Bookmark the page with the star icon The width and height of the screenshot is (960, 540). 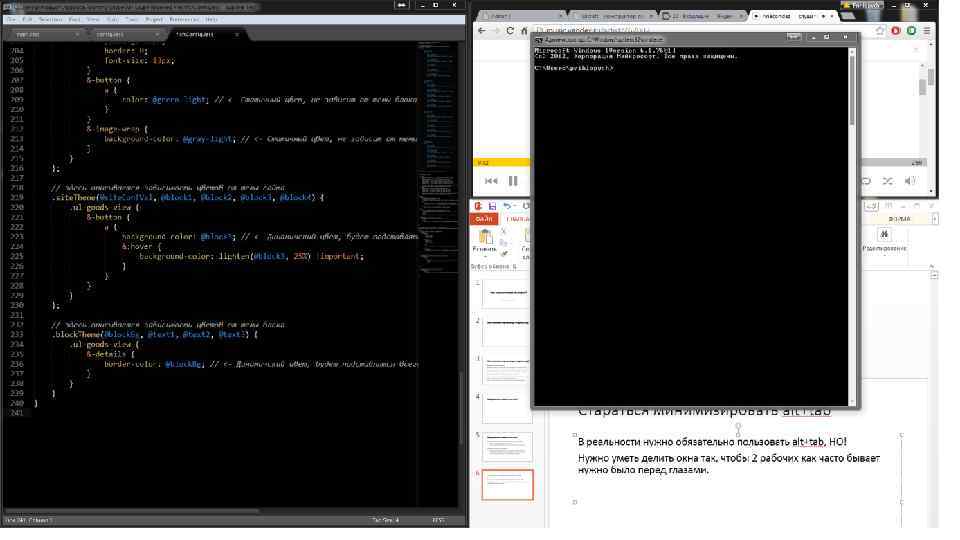880,30
